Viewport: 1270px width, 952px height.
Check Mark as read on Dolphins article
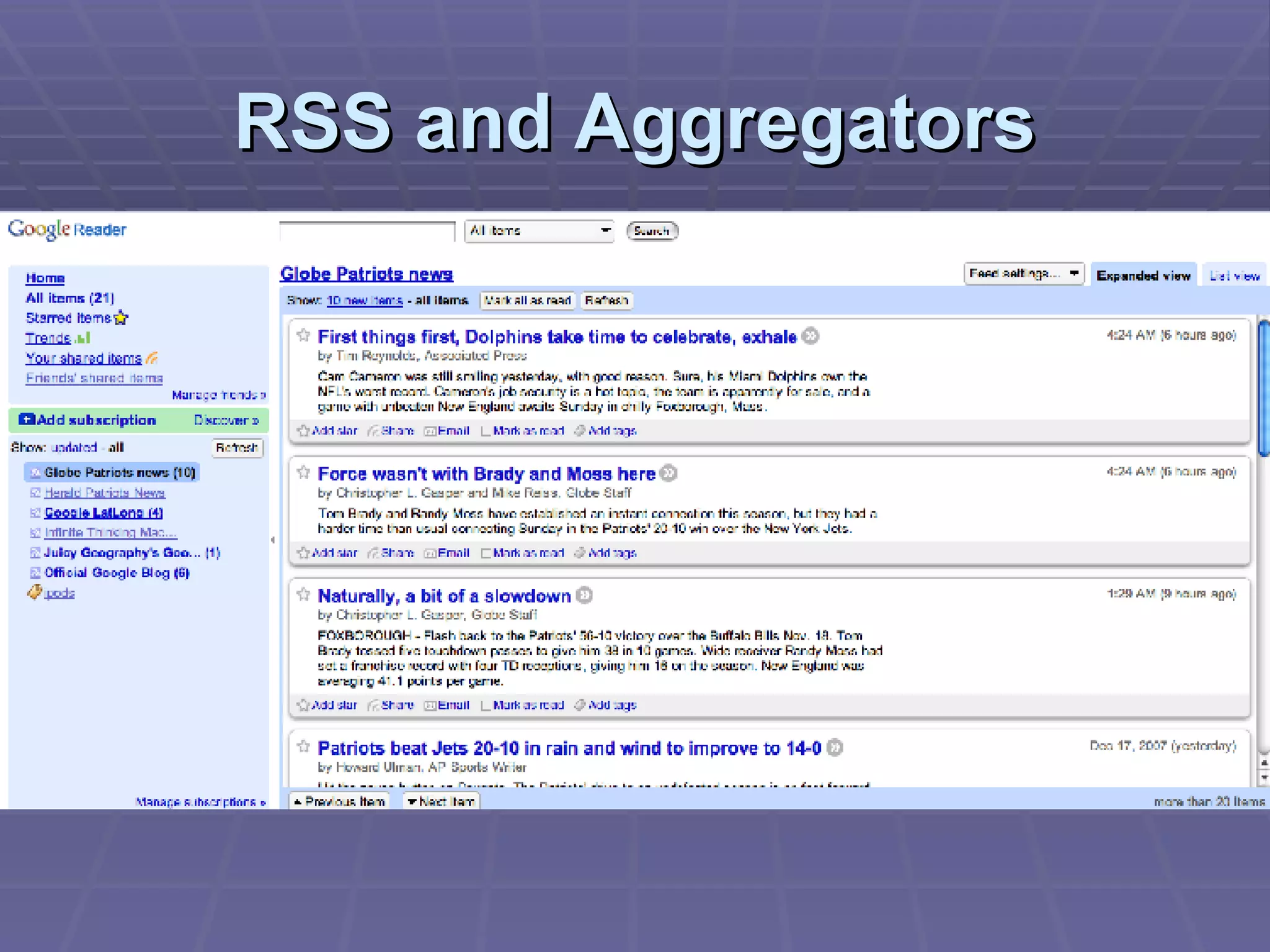[486, 431]
